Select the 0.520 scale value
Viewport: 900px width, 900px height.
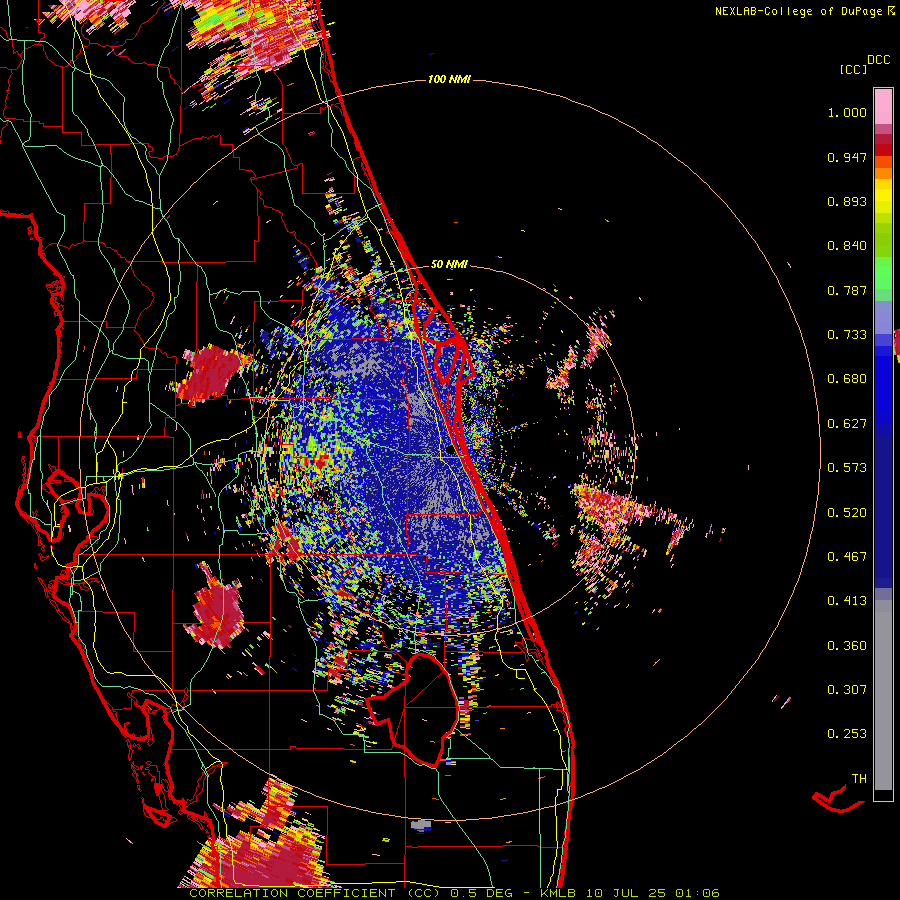click(847, 513)
